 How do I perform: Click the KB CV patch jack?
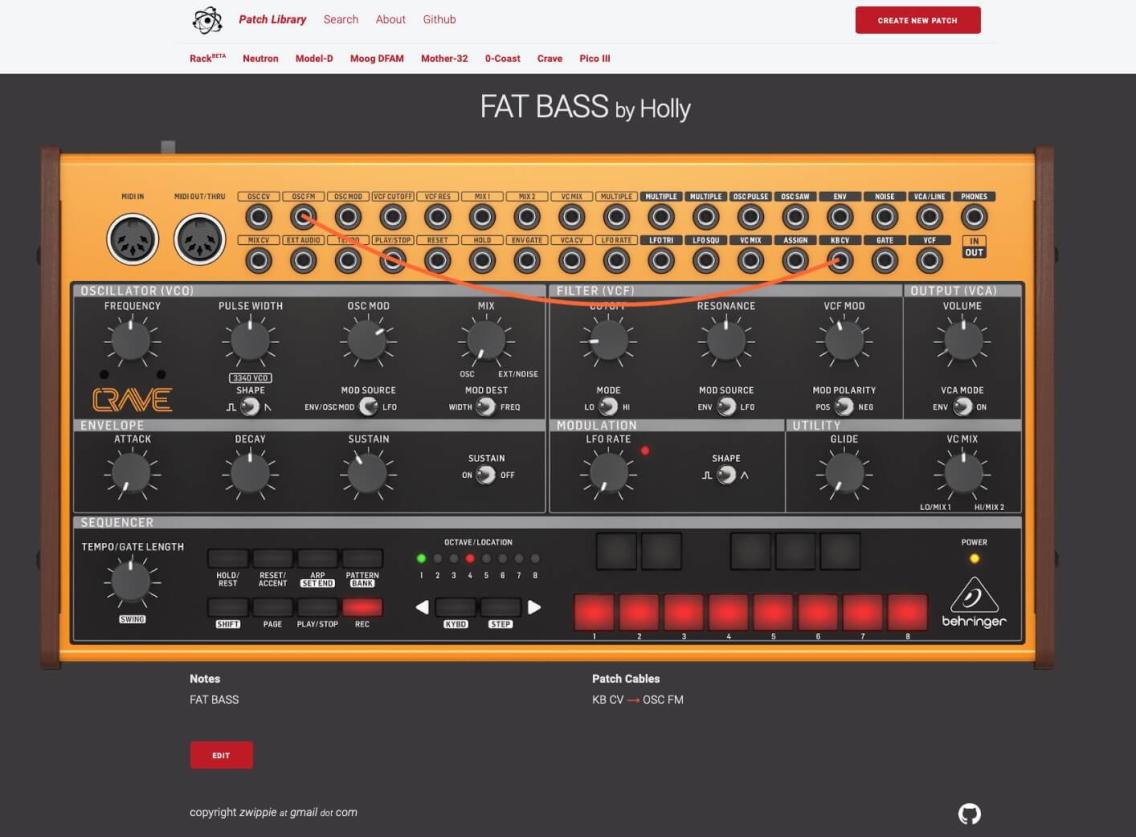[840, 261]
